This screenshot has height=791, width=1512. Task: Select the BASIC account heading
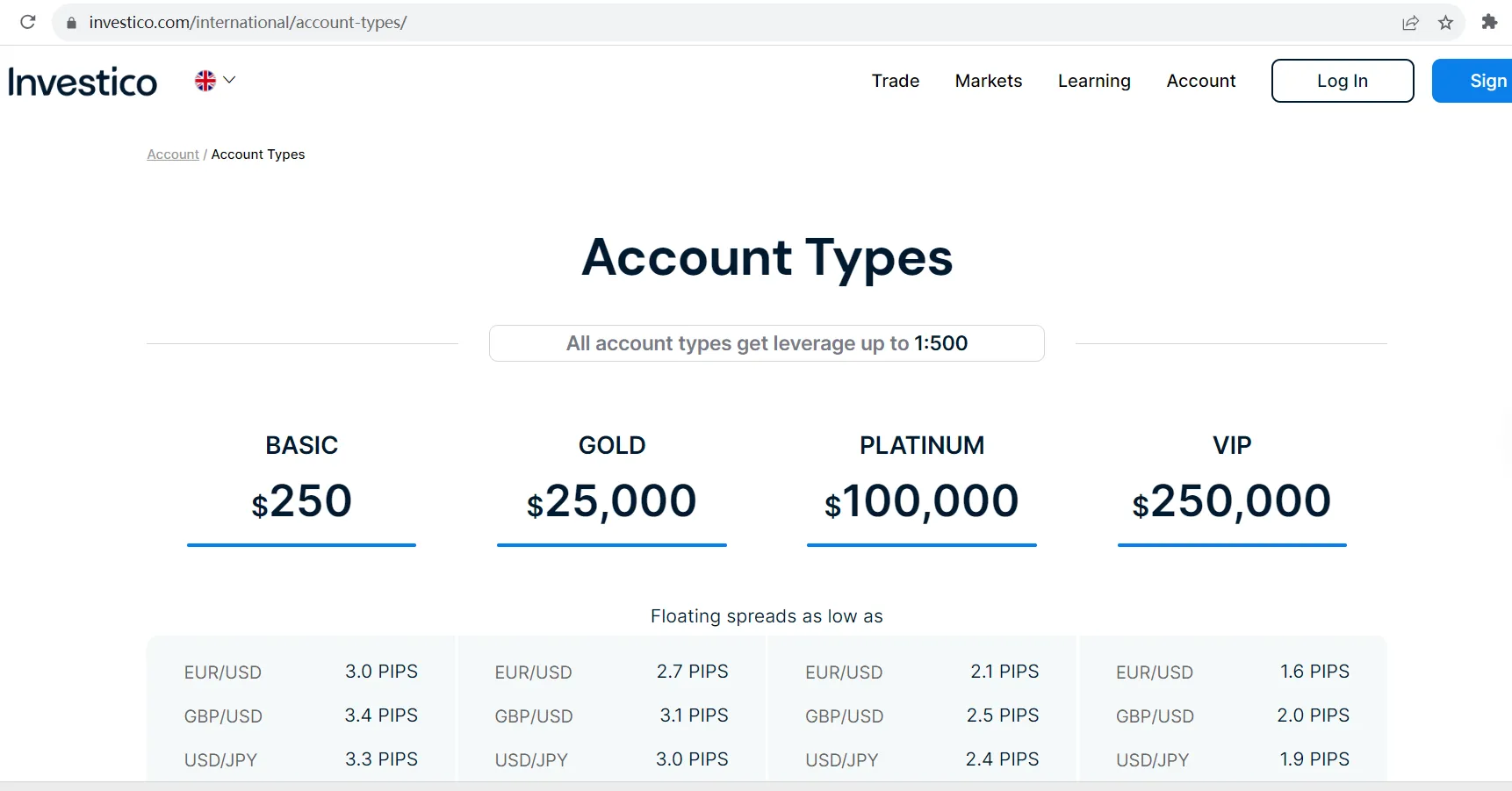tap(301, 445)
